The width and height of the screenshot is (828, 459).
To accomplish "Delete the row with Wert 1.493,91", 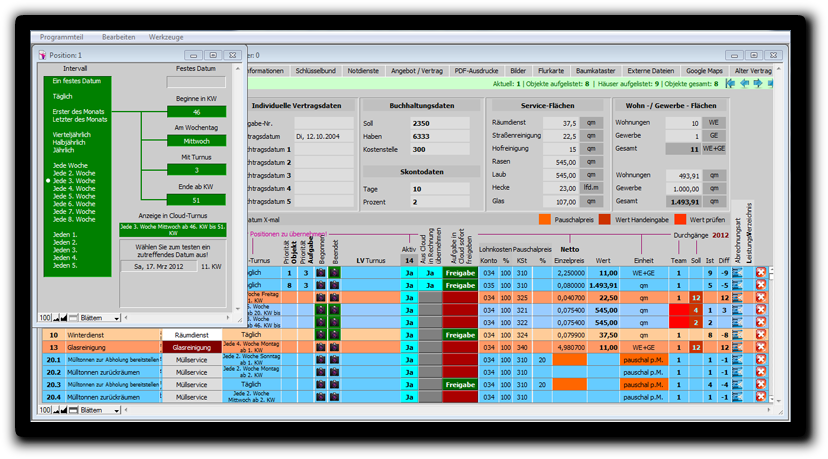I will [x=760, y=285].
